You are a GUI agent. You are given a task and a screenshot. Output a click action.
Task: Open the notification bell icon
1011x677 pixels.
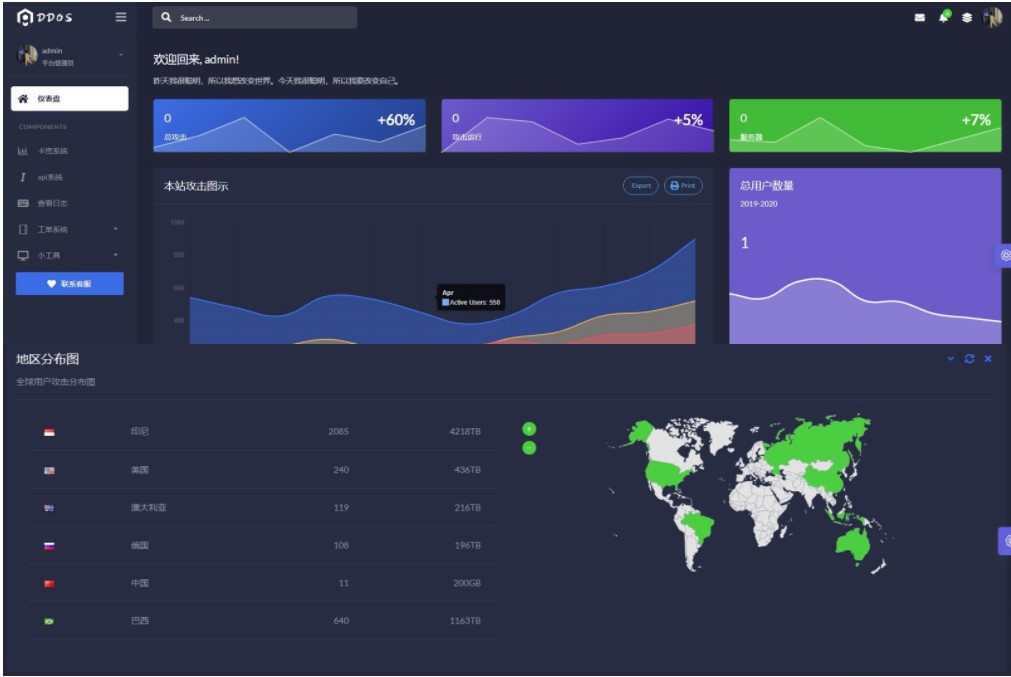943,18
